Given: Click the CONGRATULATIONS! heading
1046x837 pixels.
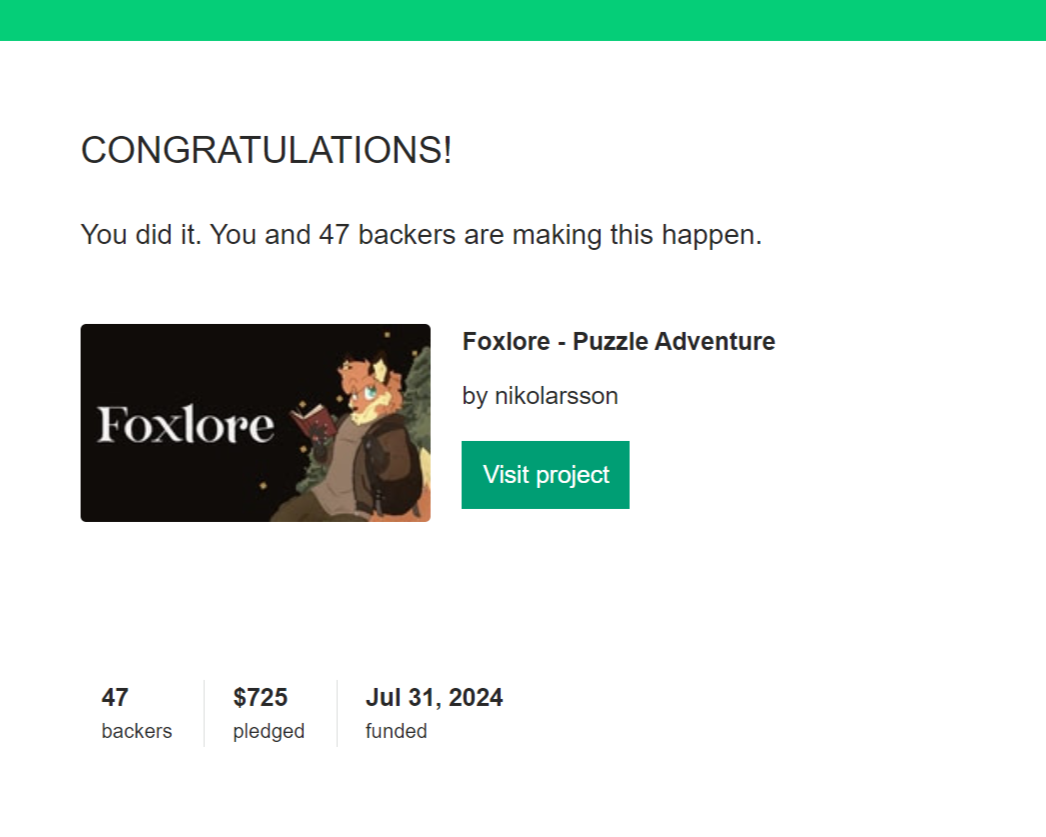Looking at the screenshot, I should 266,152.
